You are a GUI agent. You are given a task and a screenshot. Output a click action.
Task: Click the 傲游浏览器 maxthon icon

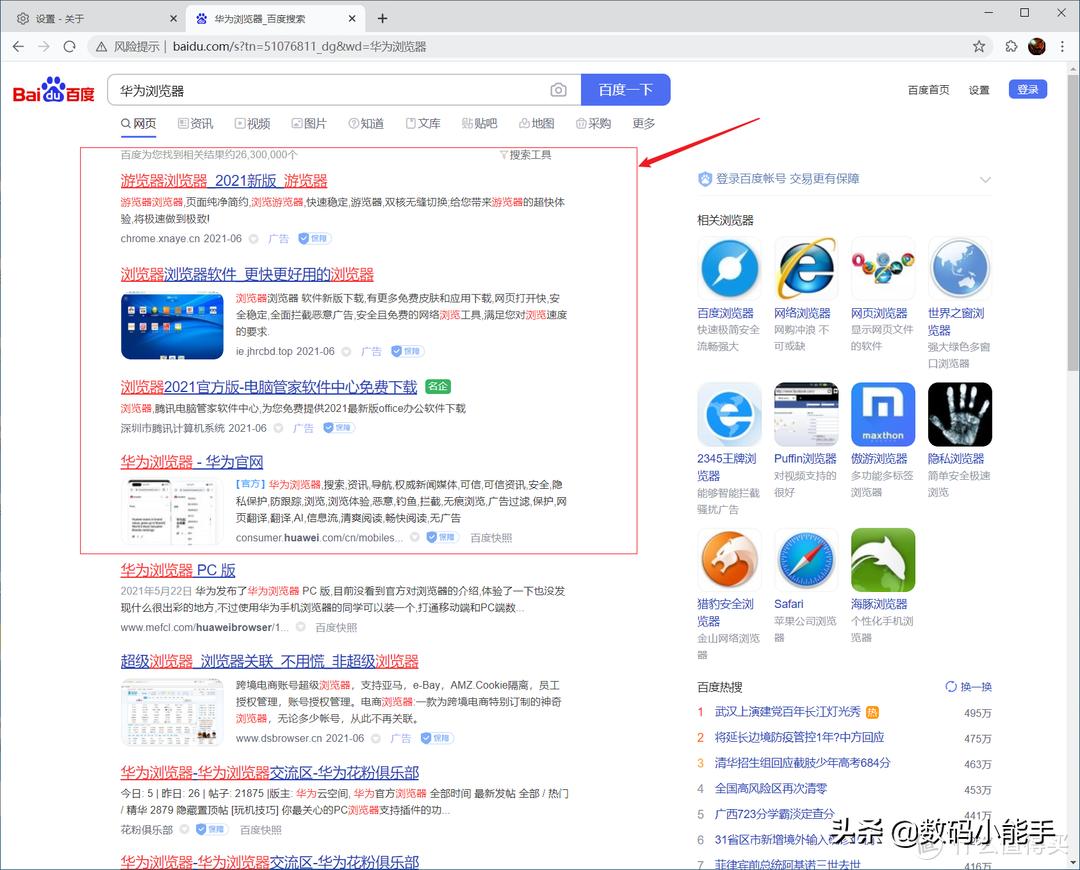882,414
